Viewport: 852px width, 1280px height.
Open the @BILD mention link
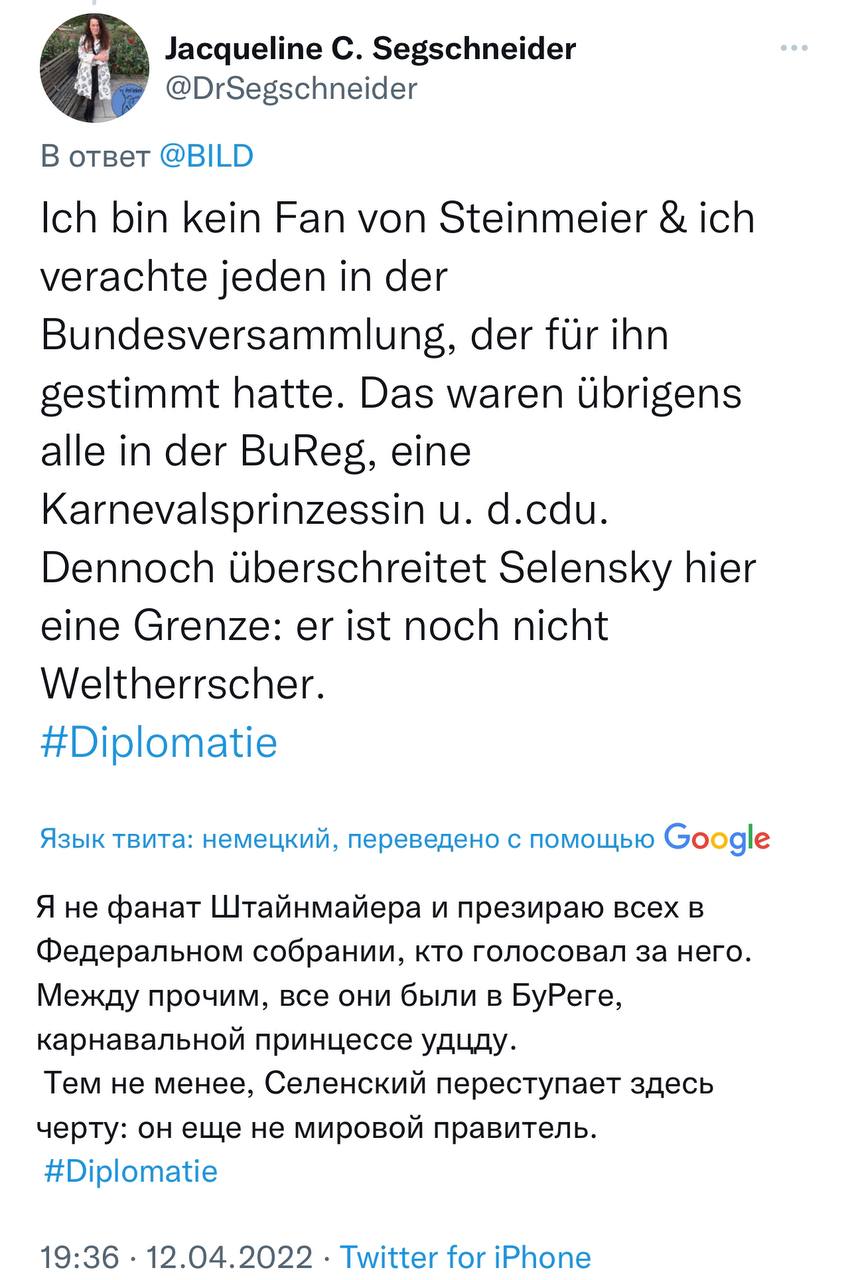[206, 156]
